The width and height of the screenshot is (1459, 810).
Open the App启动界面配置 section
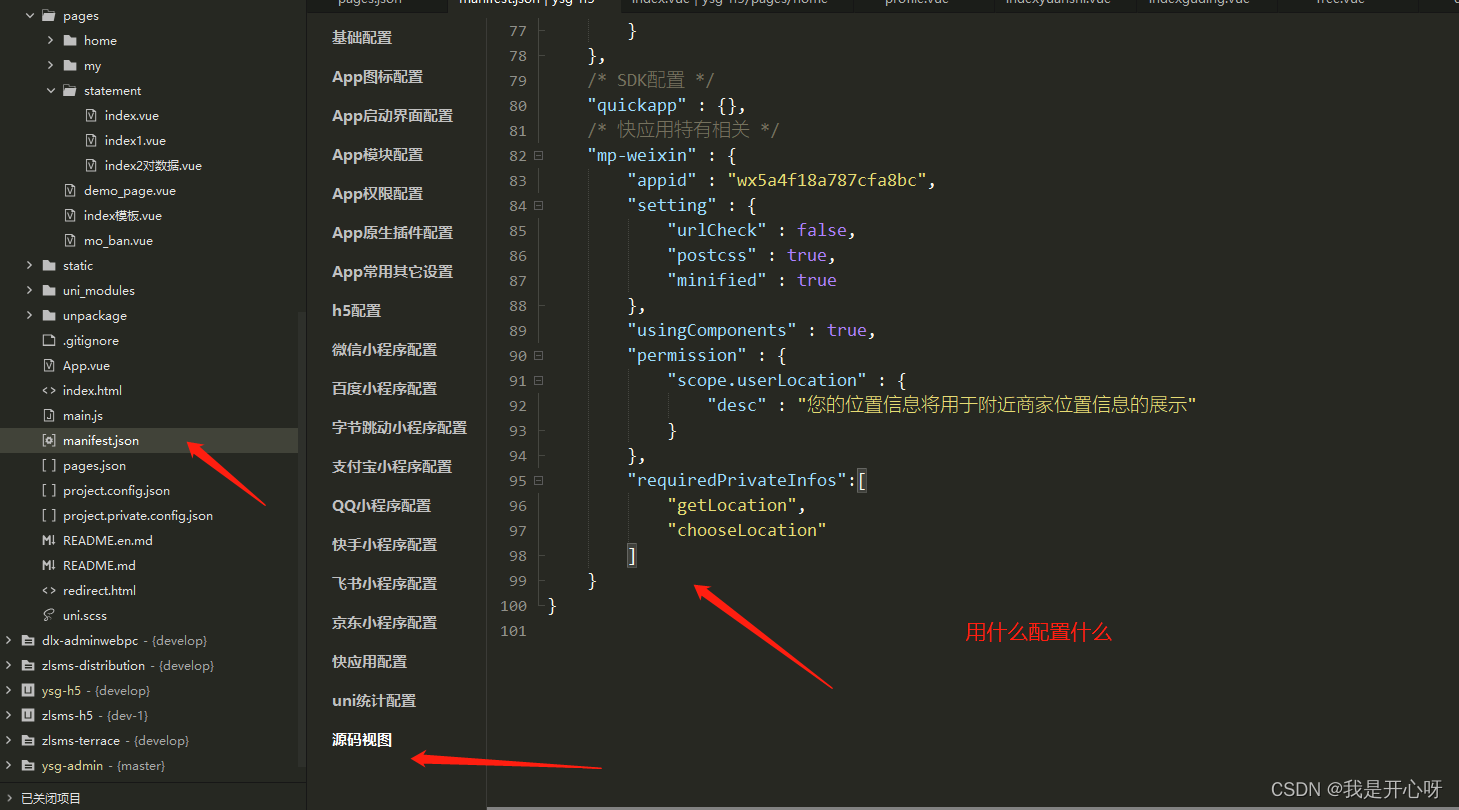(392, 116)
